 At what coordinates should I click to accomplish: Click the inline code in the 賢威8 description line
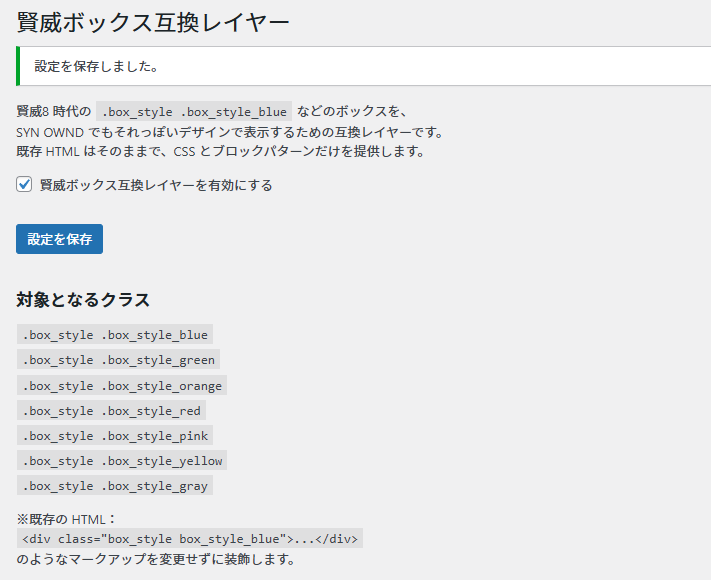(x=194, y=112)
